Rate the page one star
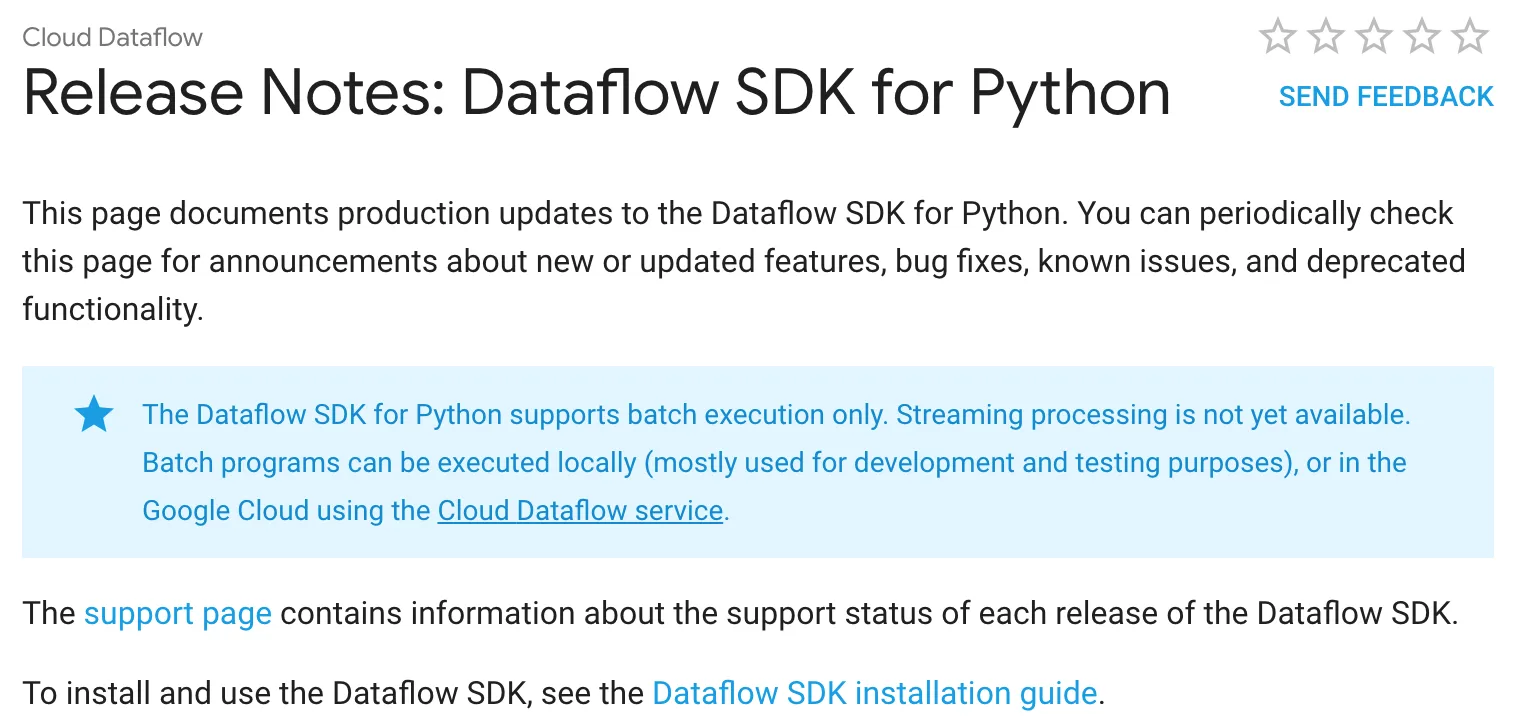This screenshot has height=728, width=1530. pos(1277,38)
